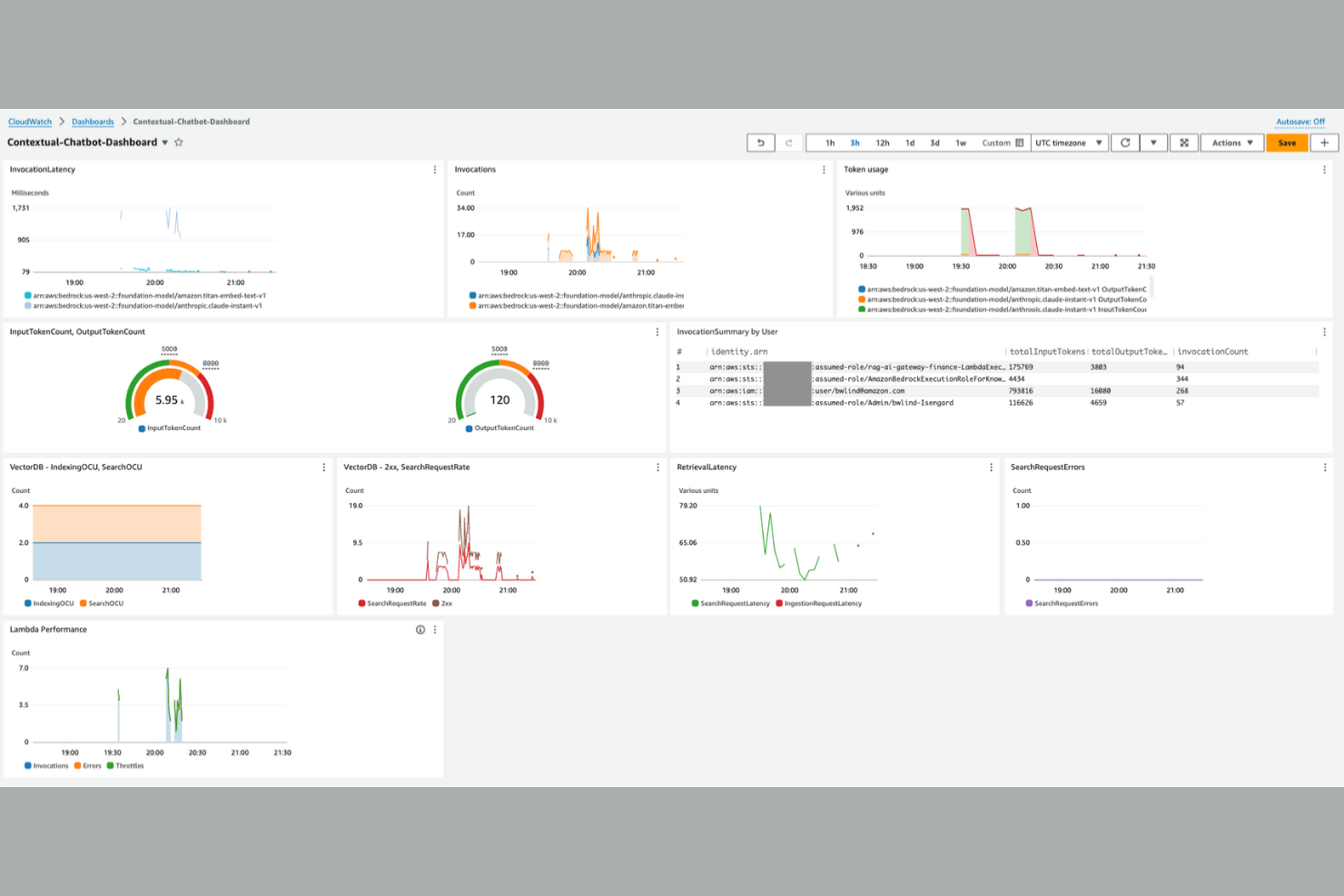
Task: Select the 12h time range
Action: (x=882, y=143)
